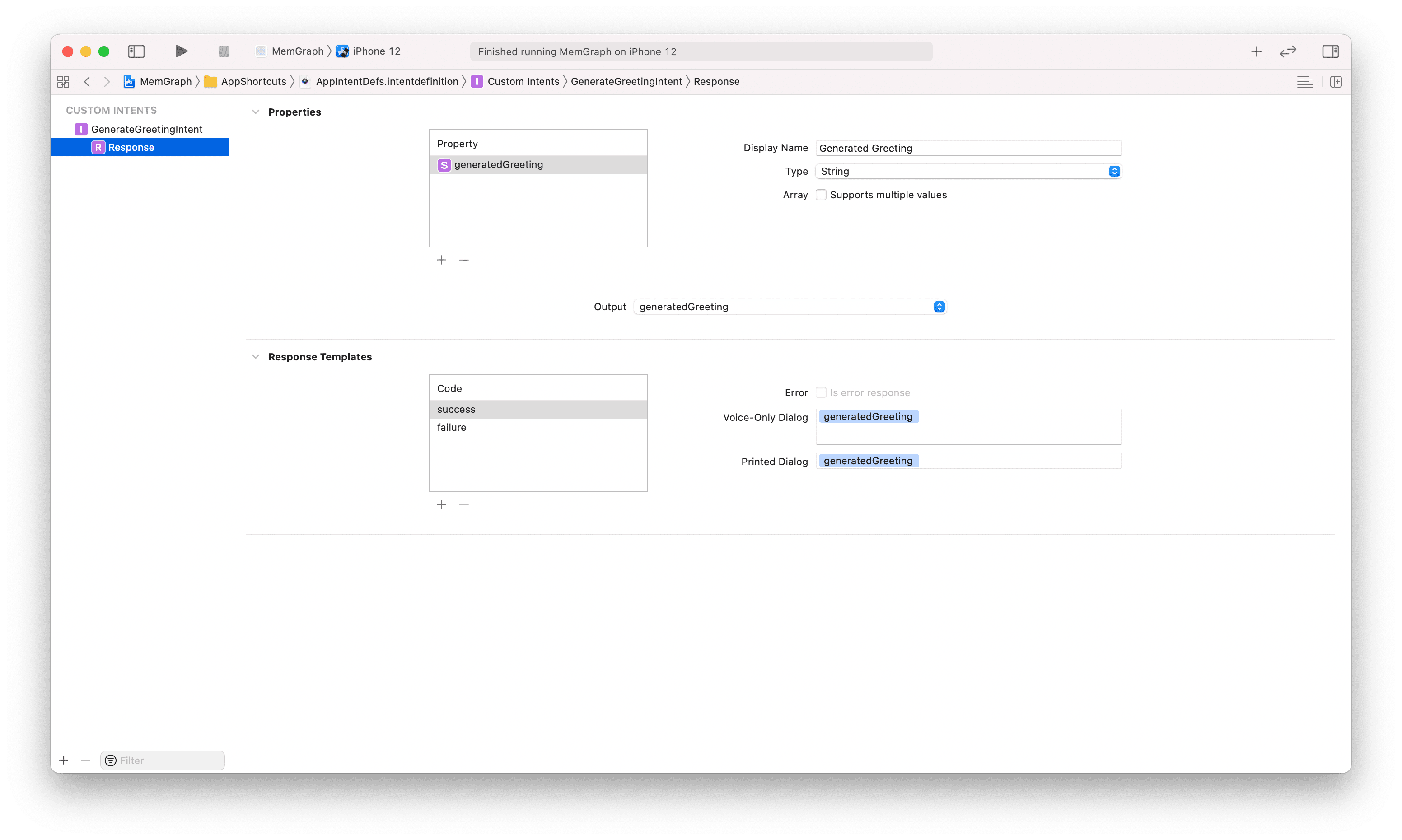Click AppShortcuts in the breadcrumb path
Screen dimensions: 1402x840
(253, 81)
